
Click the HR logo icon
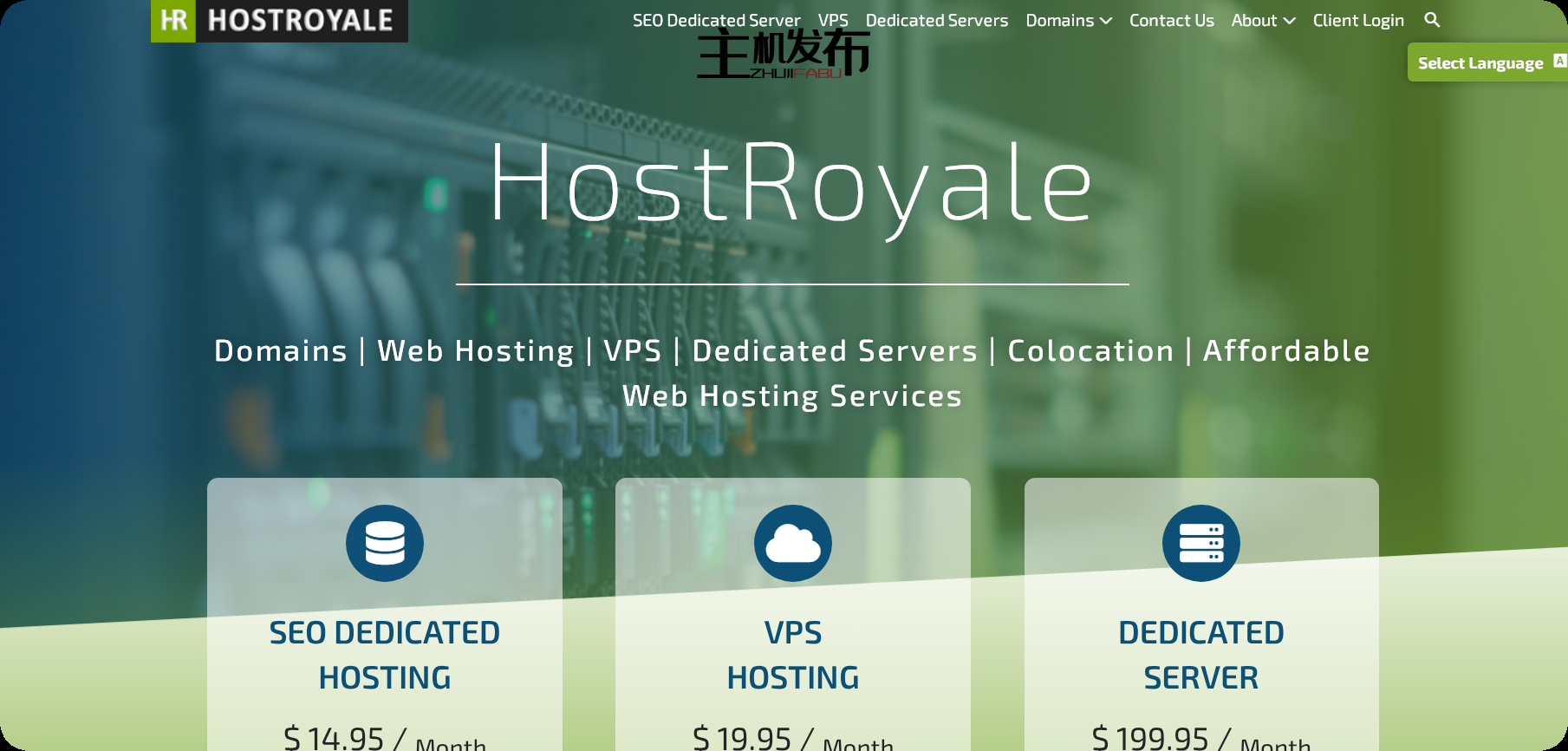(173, 20)
